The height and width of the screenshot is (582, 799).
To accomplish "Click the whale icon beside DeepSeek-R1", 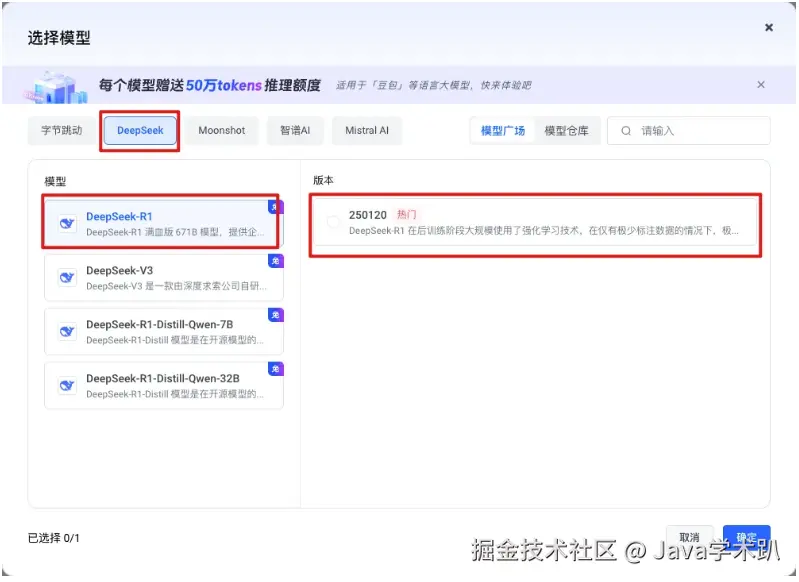I will tap(67, 223).
